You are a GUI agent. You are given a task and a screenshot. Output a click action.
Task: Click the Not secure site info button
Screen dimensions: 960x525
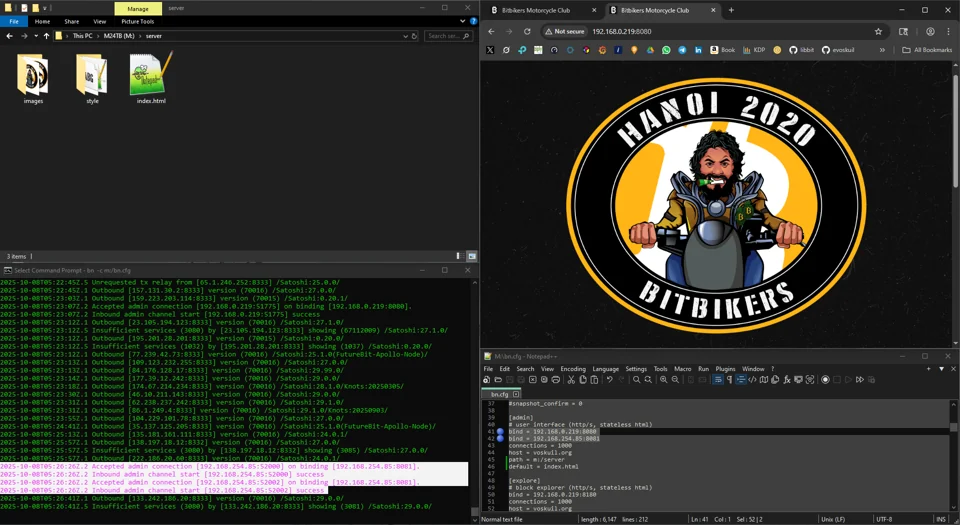pyautogui.click(x=564, y=31)
